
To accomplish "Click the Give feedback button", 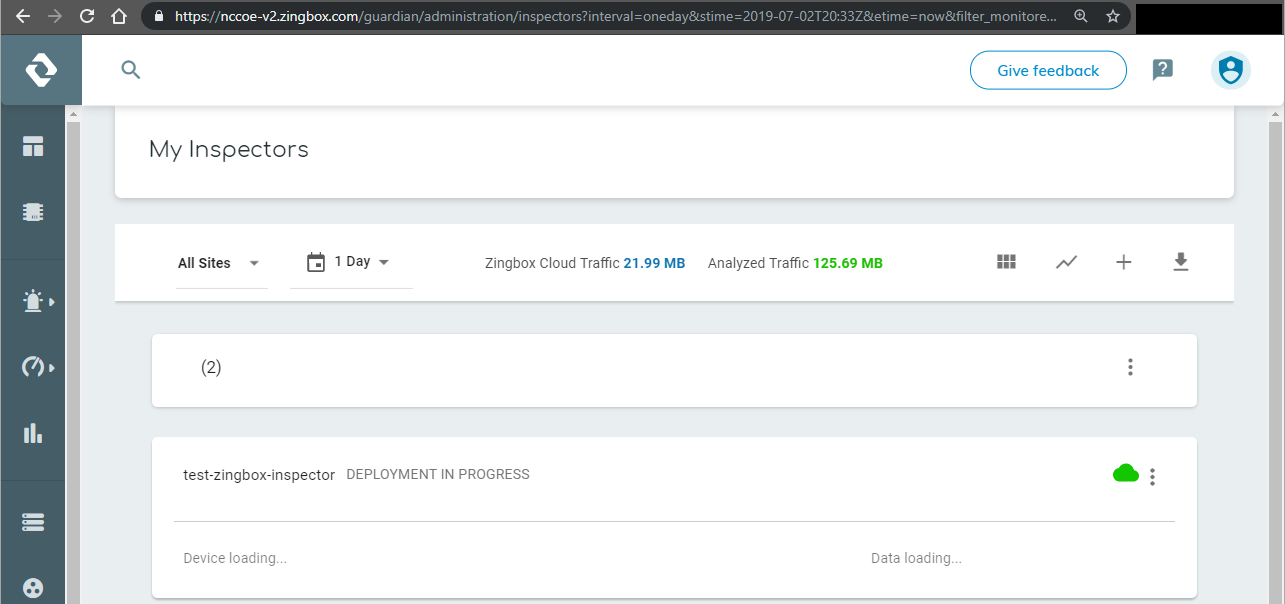I will [x=1047, y=70].
